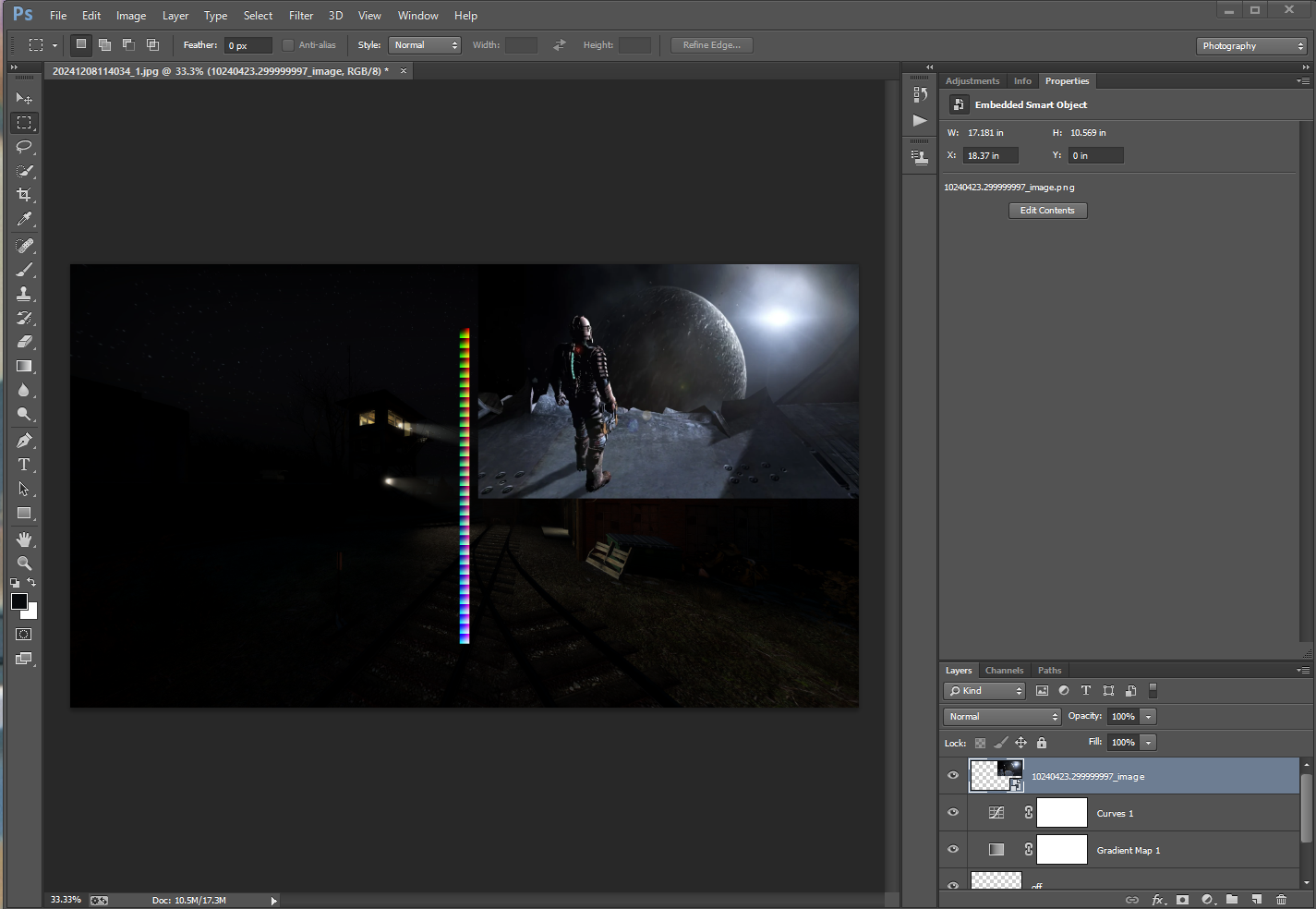Click the foreground color swatch
The image size is (1316, 909).
pyautogui.click(x=18, y=601)
